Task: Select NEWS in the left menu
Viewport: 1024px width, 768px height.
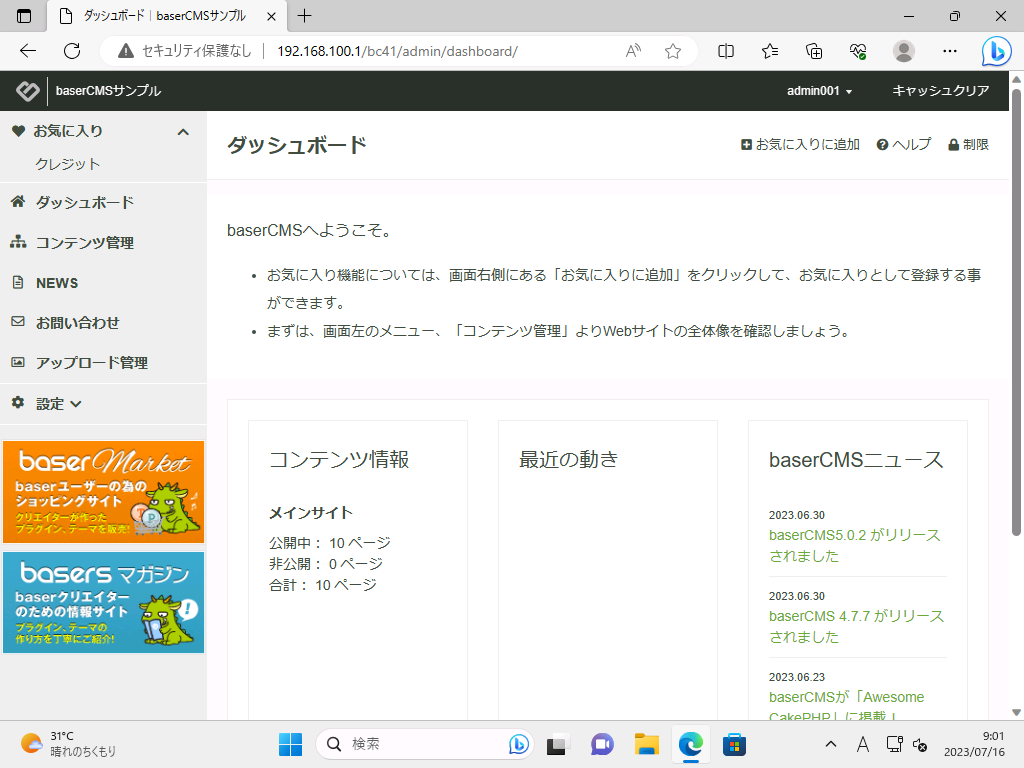Action: click(x=57, y=283)
